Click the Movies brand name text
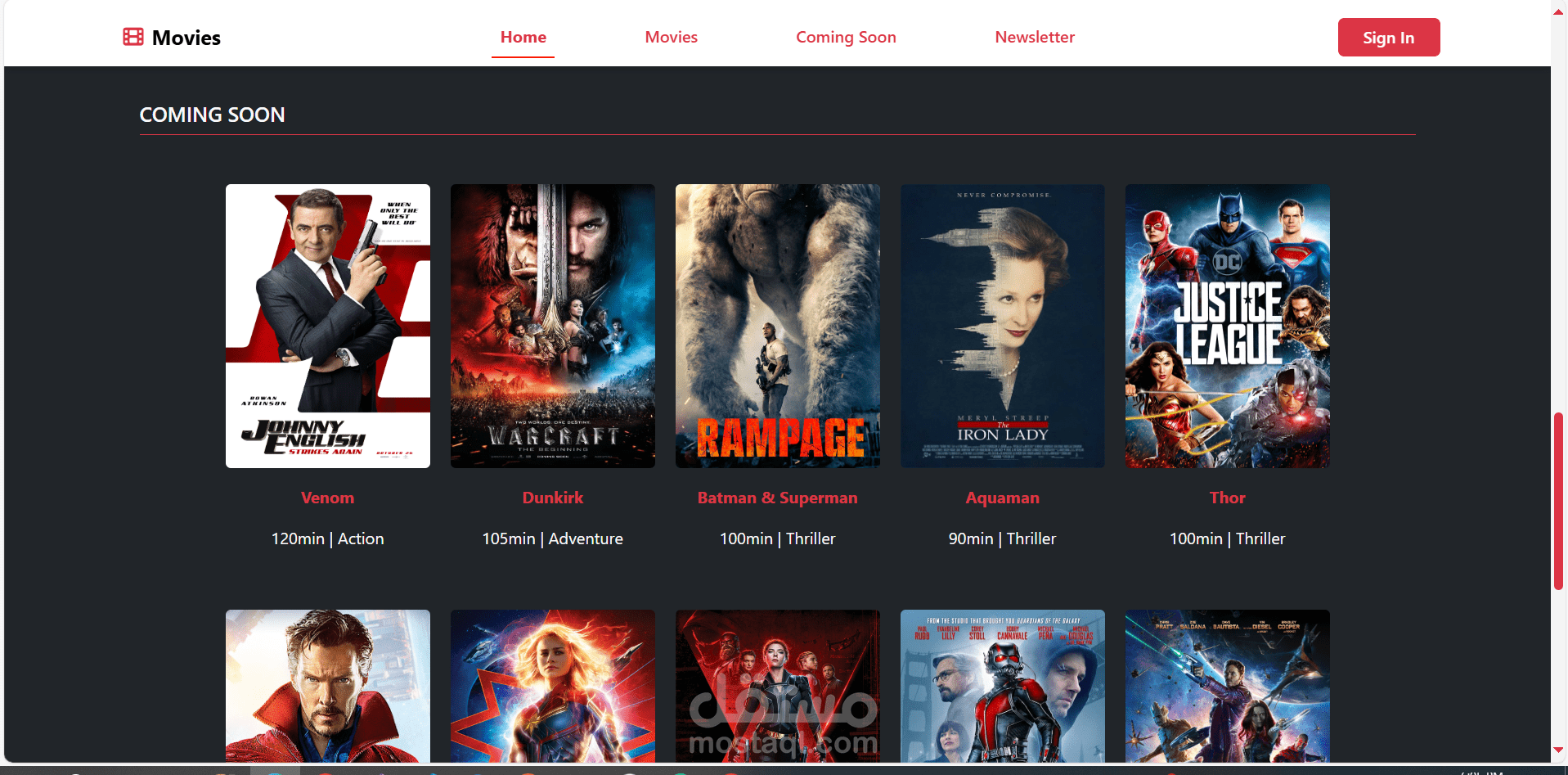1568x775 pixels. point(186,38)
